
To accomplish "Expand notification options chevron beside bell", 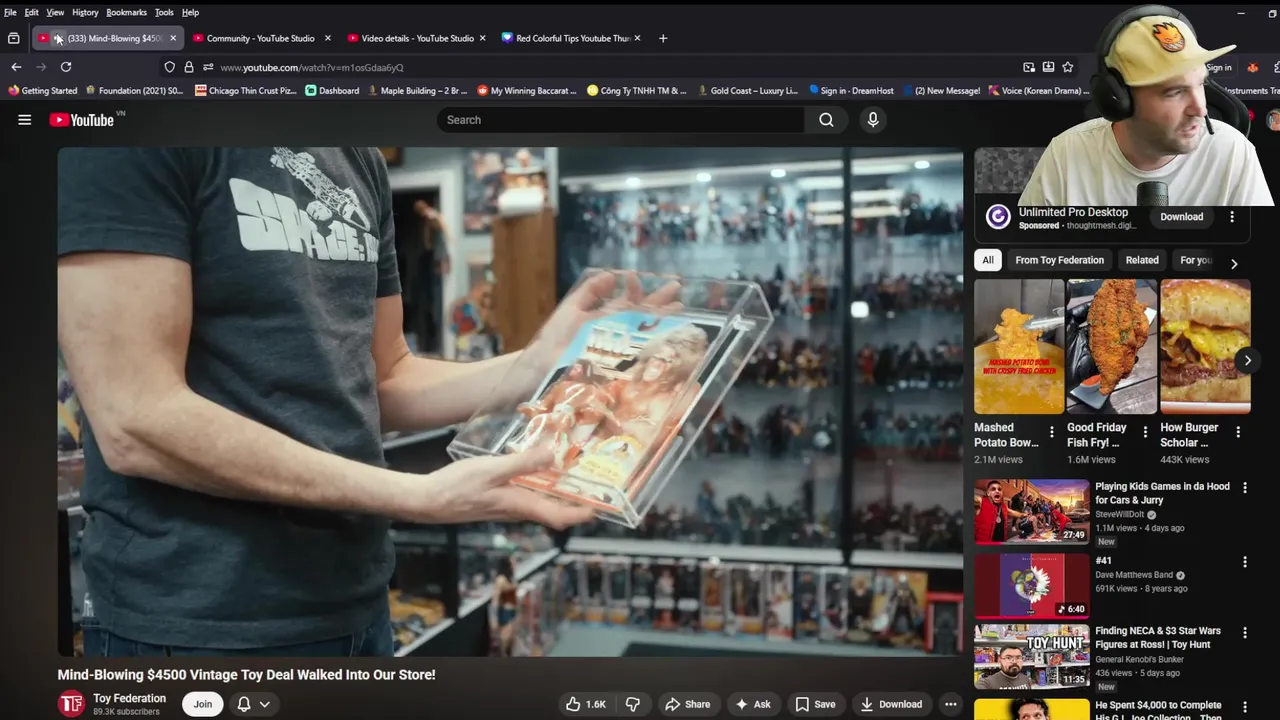I will (x=265, y=704).
